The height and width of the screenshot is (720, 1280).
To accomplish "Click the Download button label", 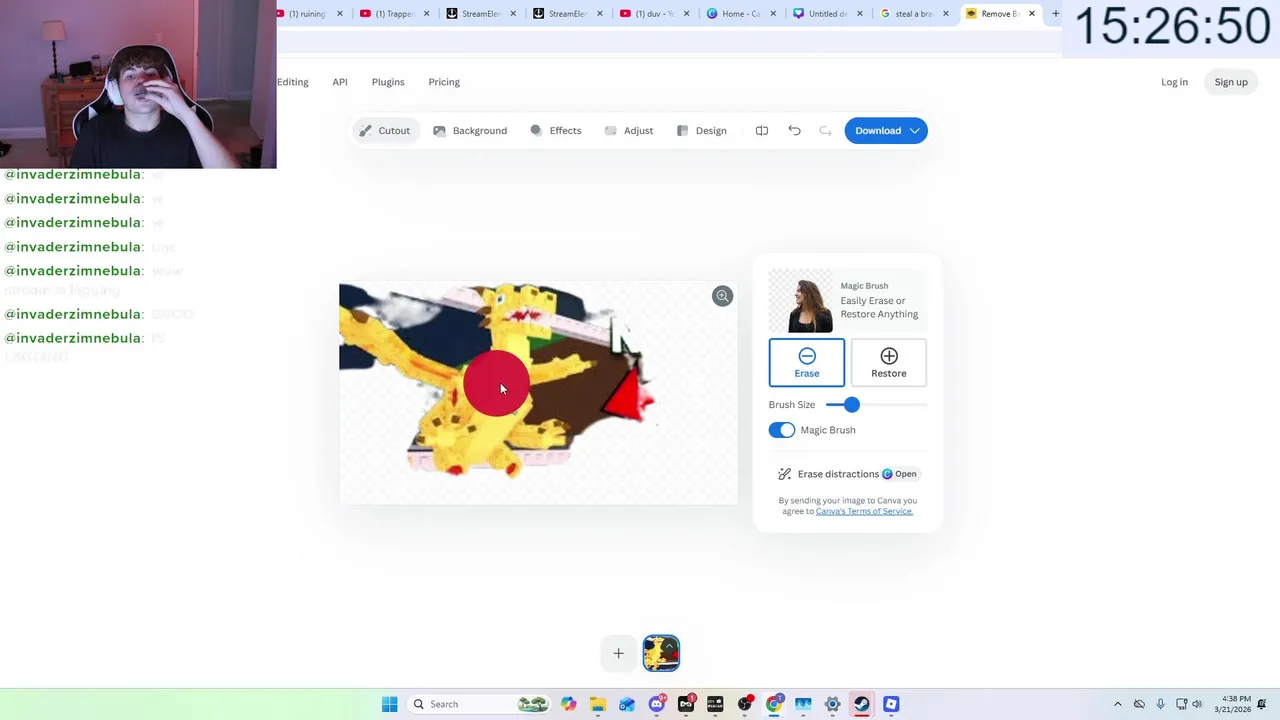I will (878, 131).
